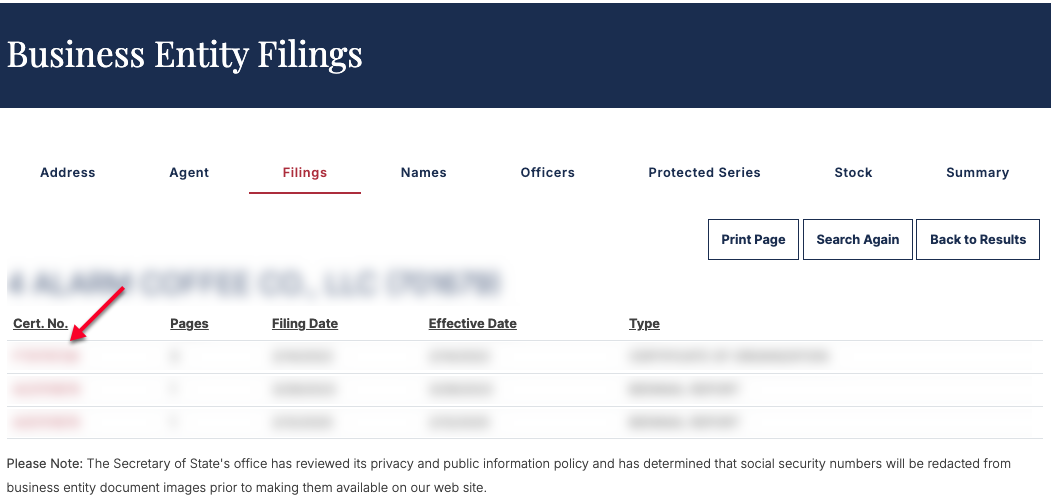Select the active Filings tab
Viewport: 1051px width, 502px height.
(x=305, y=172)
